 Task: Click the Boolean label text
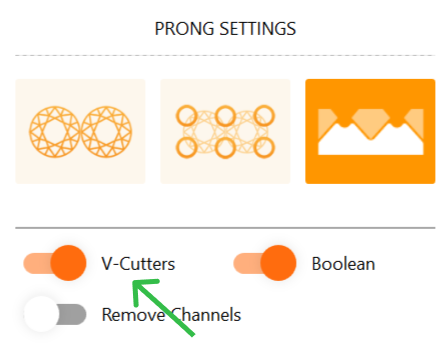[343, 264]
